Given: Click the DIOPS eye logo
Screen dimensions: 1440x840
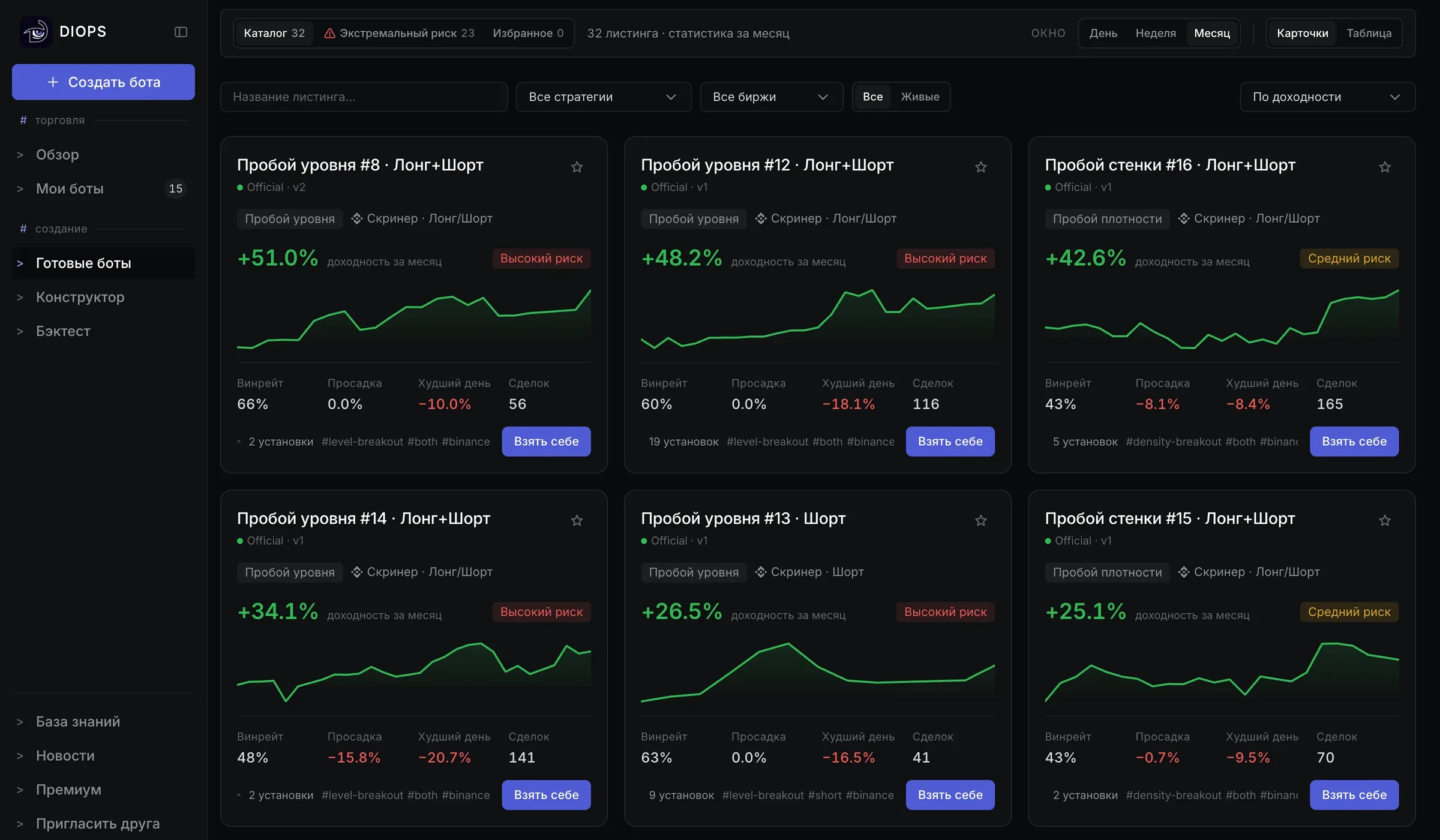Looking at the screenshot, I should (36, 32).
